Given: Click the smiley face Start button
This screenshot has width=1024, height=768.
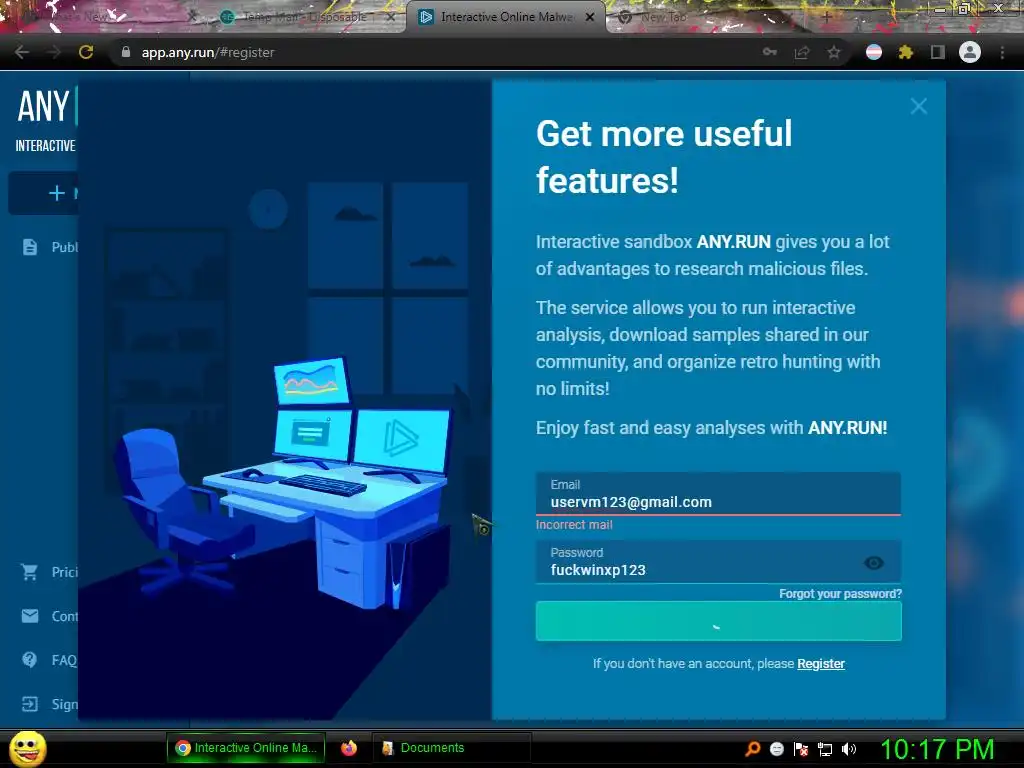Looking at the screenshot, I should coord(27,748).
